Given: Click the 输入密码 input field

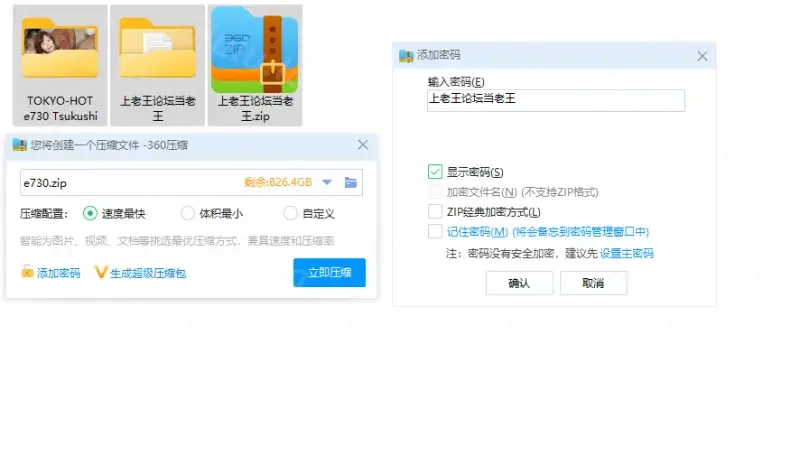Looking at the screenshot, I should [556, 100].
